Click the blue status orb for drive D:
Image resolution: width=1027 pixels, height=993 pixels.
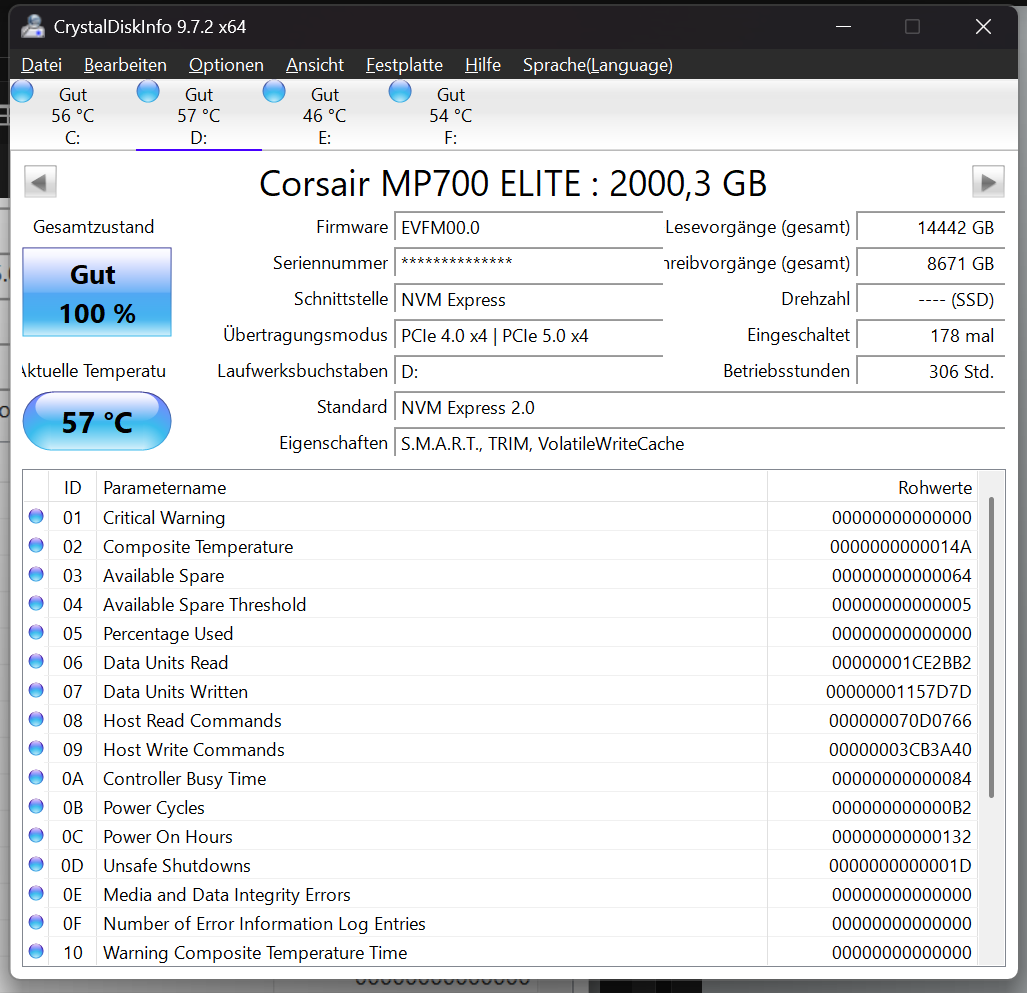click(x=148, y=92)
